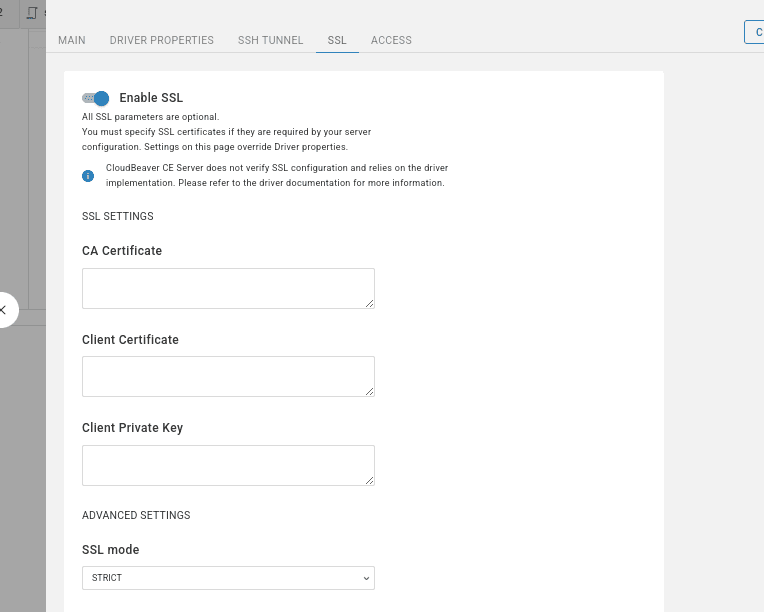Click inside the CA Certificate text area
The image size is (764, 612).
coord(228,288)
